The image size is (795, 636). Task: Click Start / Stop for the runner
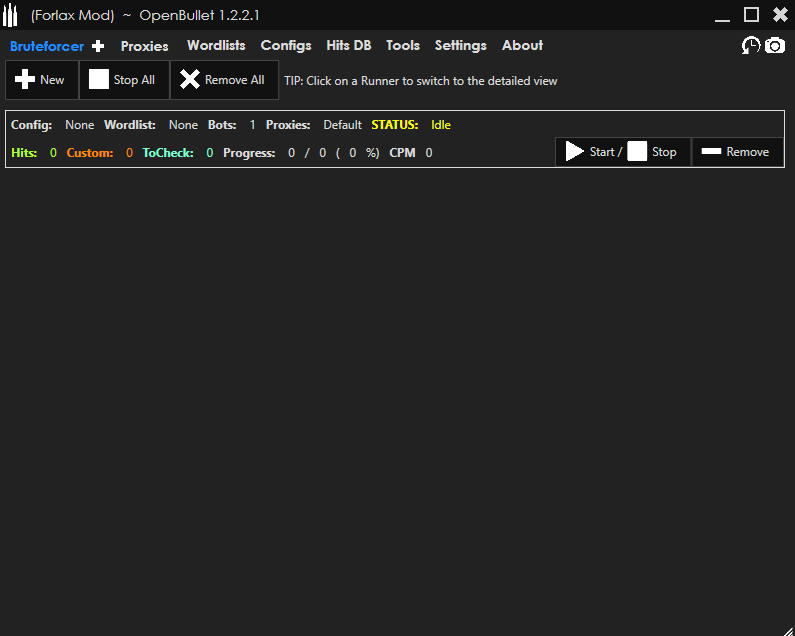[623, 152]
